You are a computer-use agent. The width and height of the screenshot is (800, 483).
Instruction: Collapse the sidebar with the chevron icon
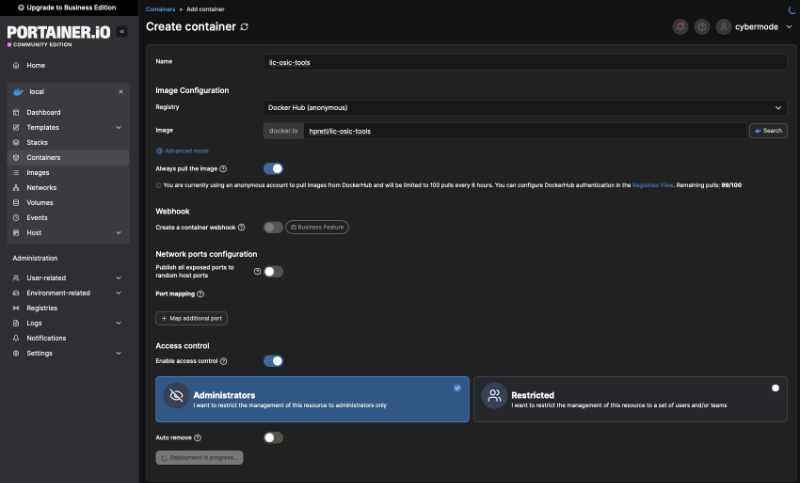(x=122, y=32)
